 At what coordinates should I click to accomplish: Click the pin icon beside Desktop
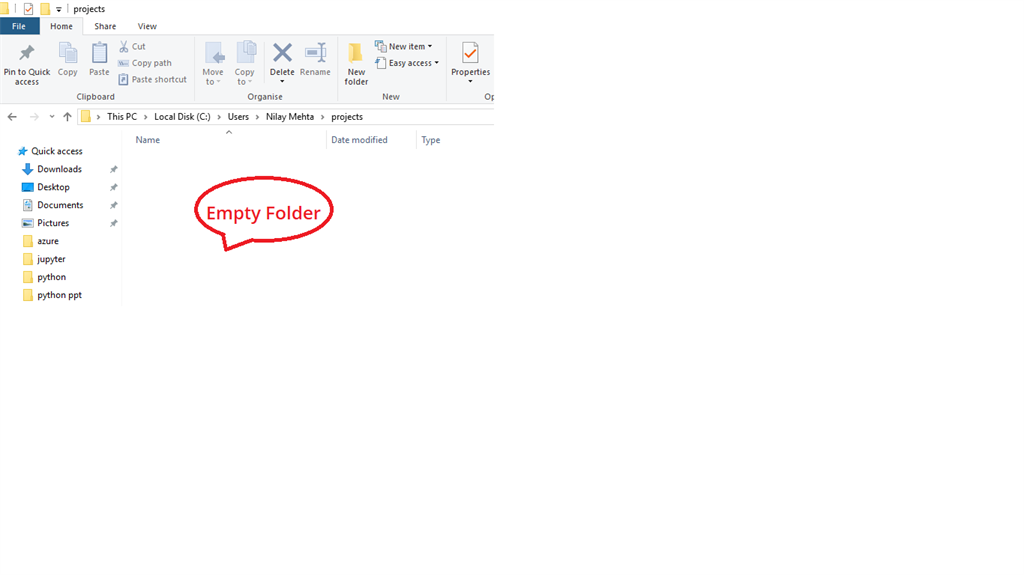coord(114,188)
